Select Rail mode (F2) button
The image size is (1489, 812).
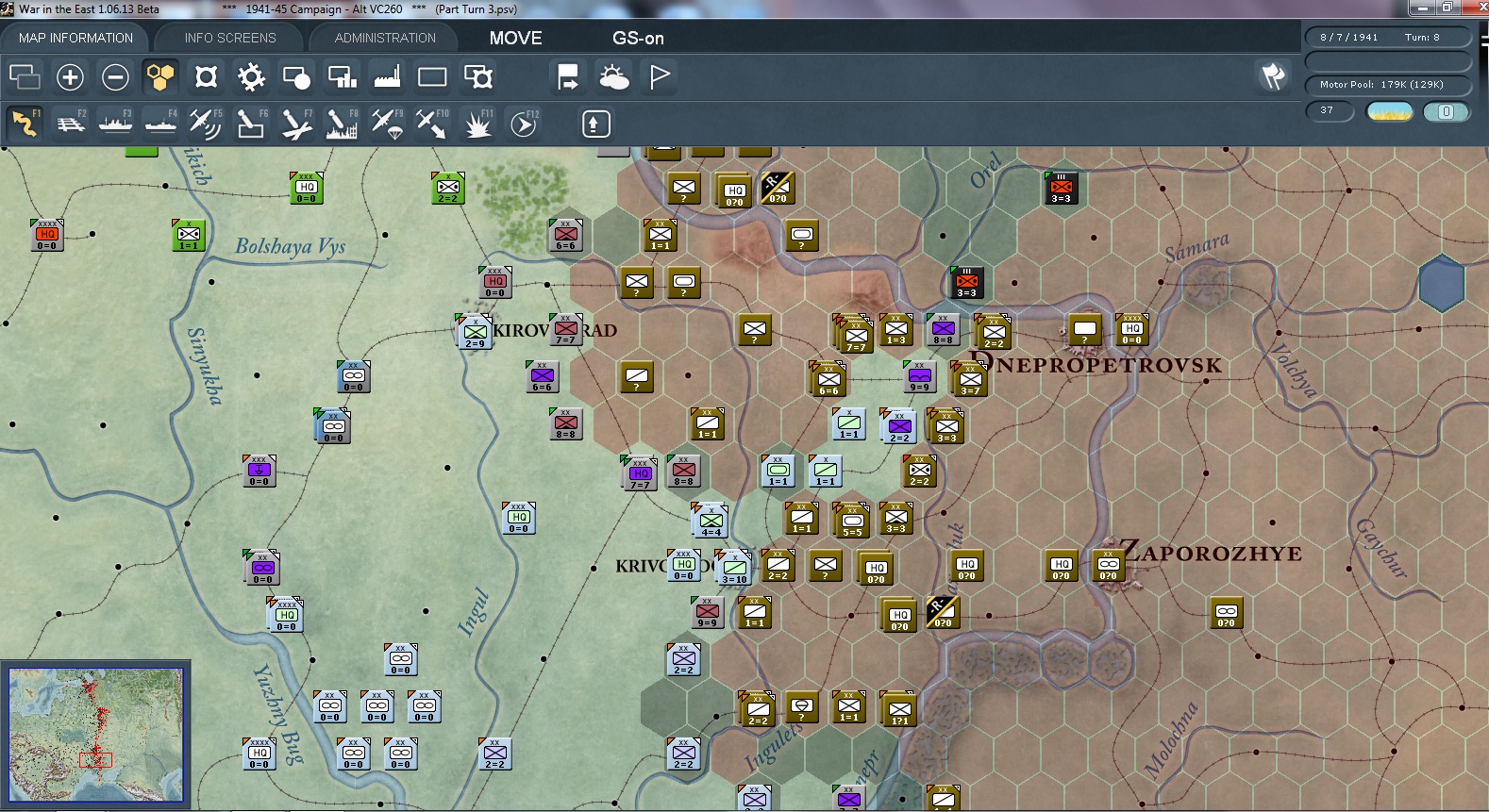(70, 124)
